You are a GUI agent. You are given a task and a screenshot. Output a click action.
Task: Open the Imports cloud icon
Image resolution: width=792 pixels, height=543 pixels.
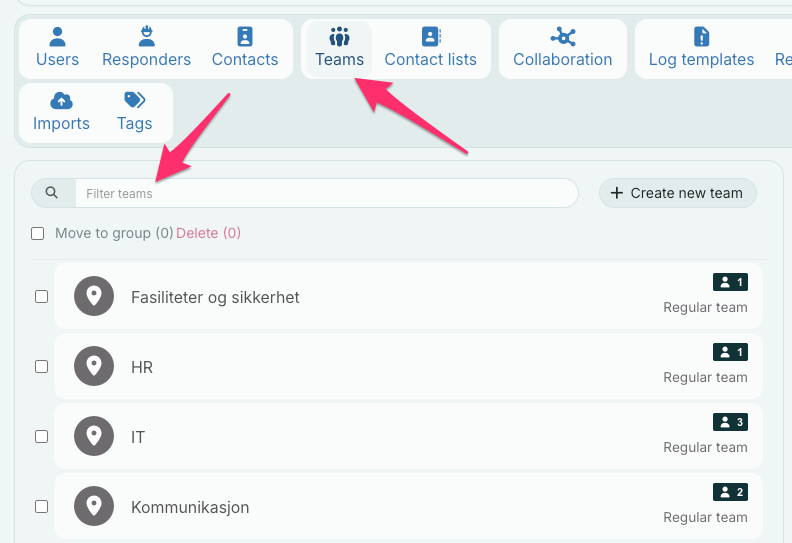[61, 101]
